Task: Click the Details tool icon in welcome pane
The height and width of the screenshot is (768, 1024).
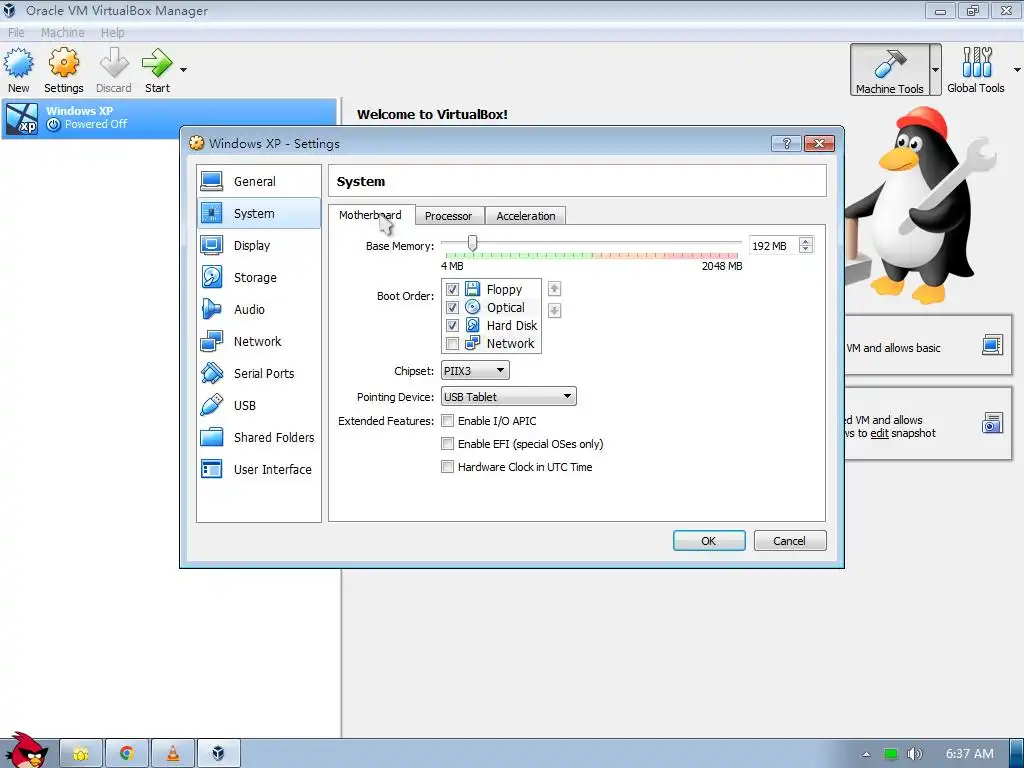Action: point(992,345)
